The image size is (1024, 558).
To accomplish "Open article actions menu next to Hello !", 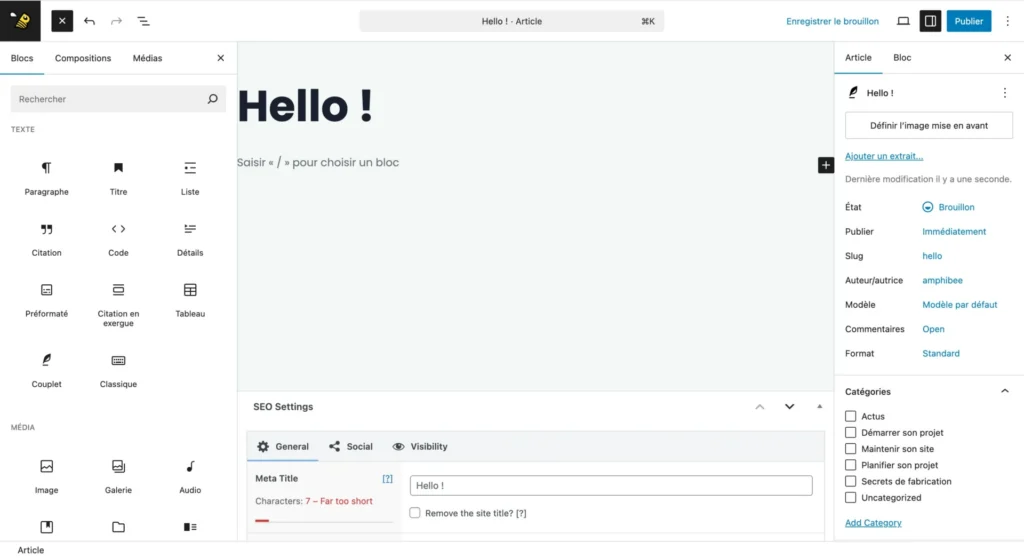I will (1004, 93).
